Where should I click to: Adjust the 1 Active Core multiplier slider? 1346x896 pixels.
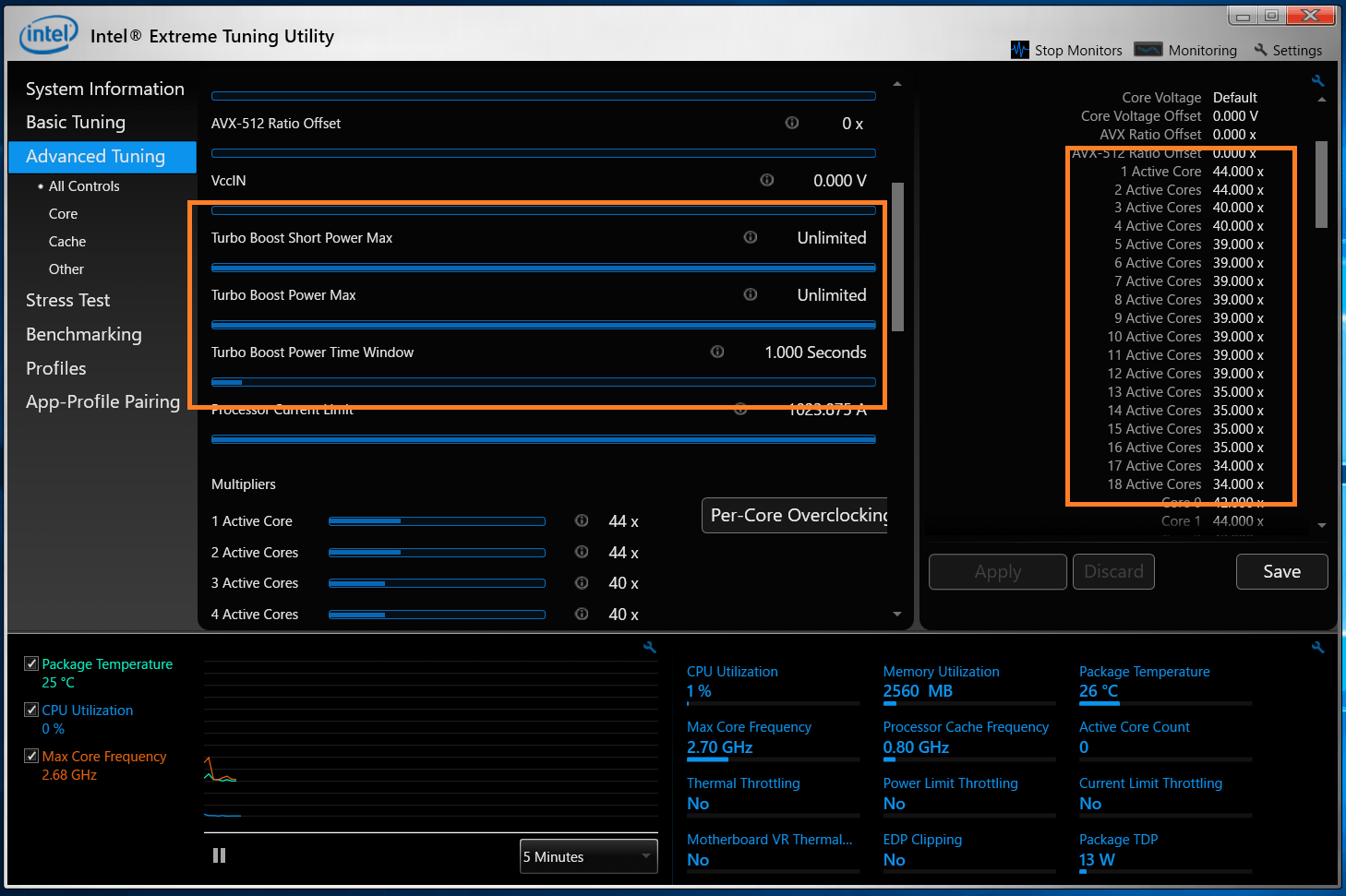click(x=437, y=521)
